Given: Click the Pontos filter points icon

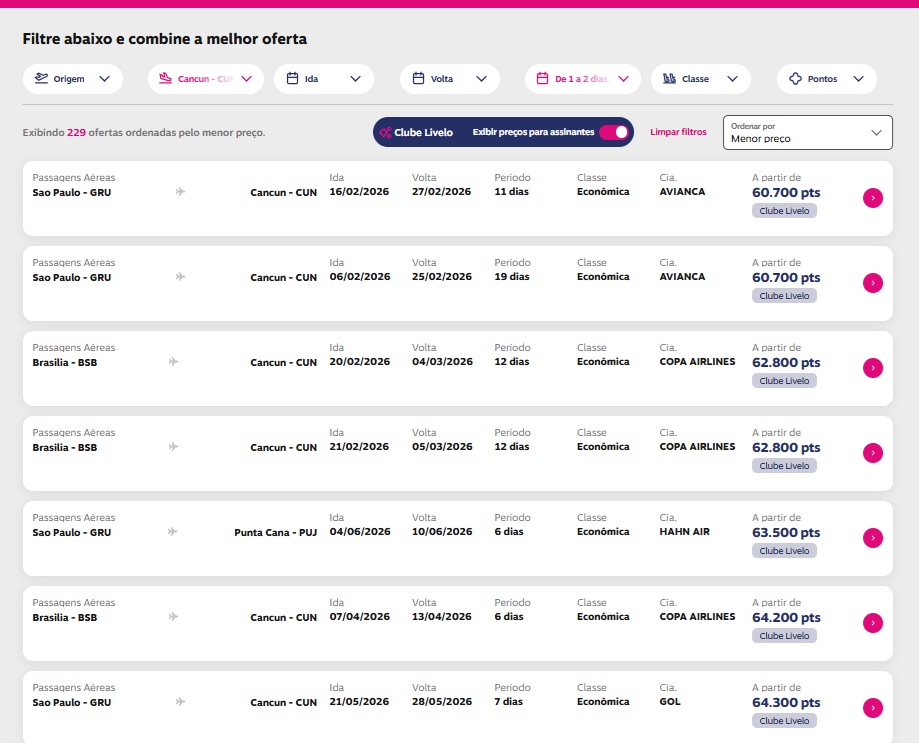Looking at the screenshot, I should pos(796,79).
